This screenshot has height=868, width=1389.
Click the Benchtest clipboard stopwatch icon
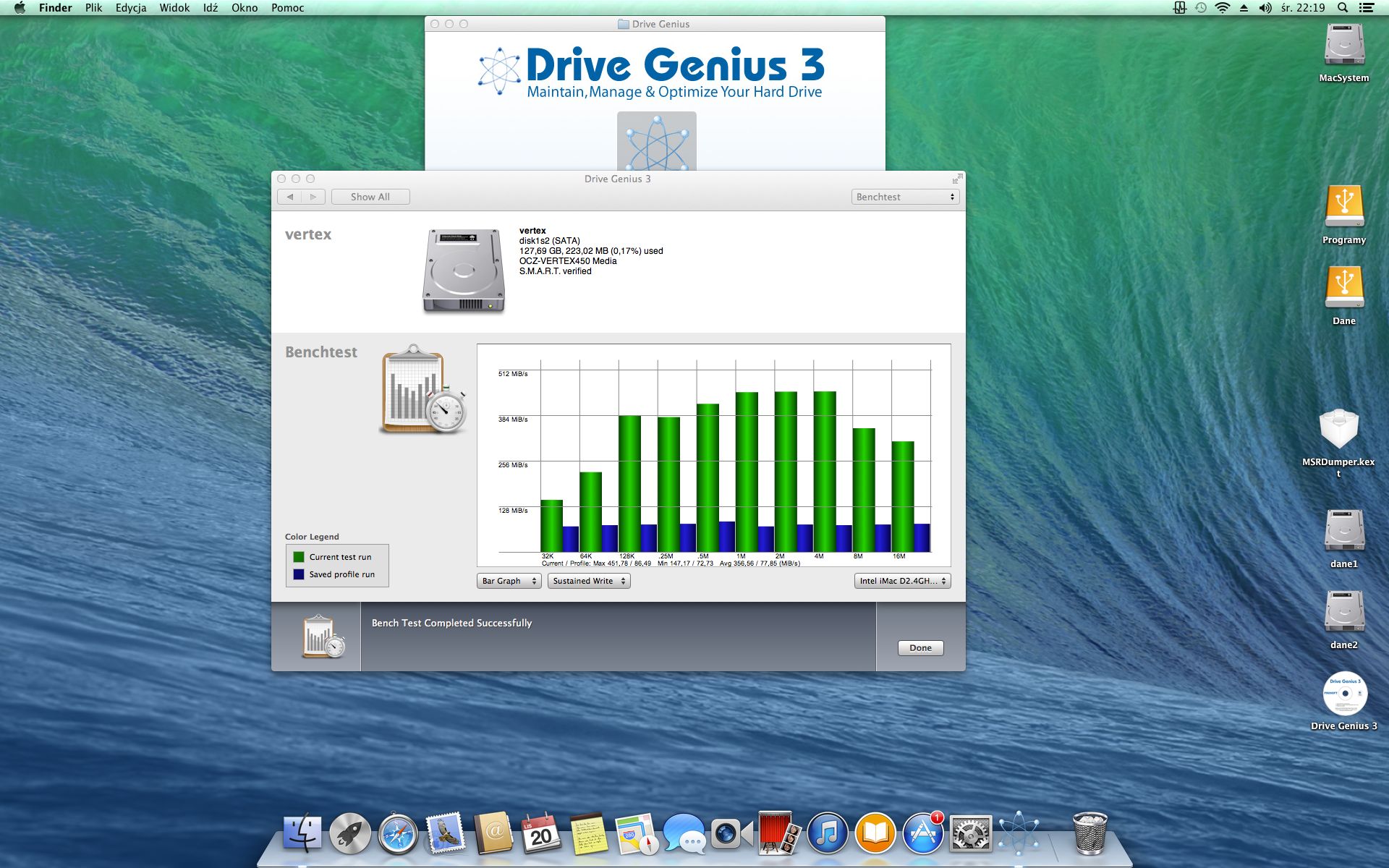pyautogui.click(x=423, y=389)
